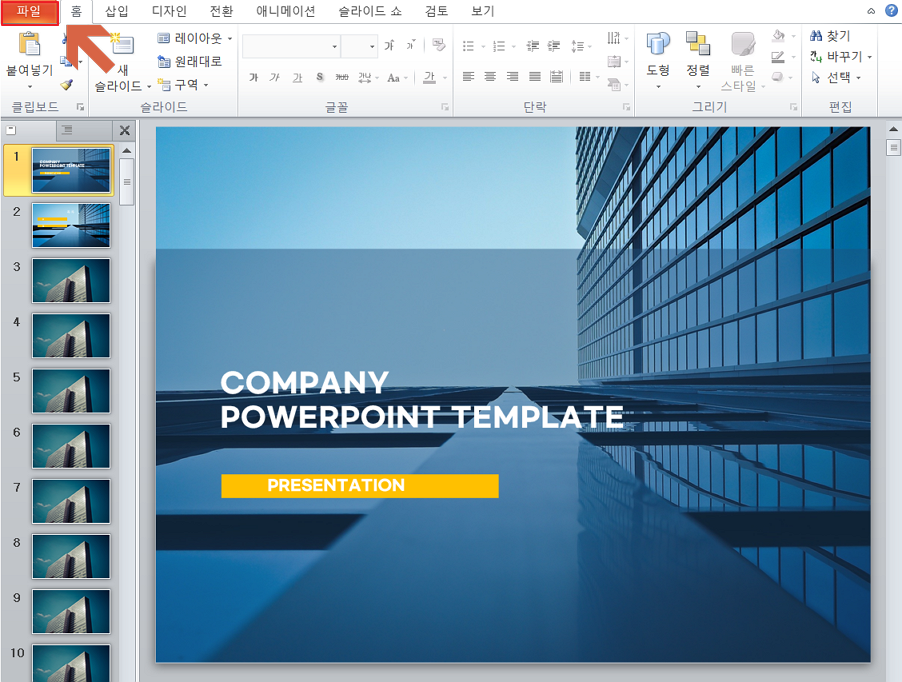Image resolution: width=902 pixels, height=682 pixels.
Task: Toggle Center text alignment
Action: (490, 76)
